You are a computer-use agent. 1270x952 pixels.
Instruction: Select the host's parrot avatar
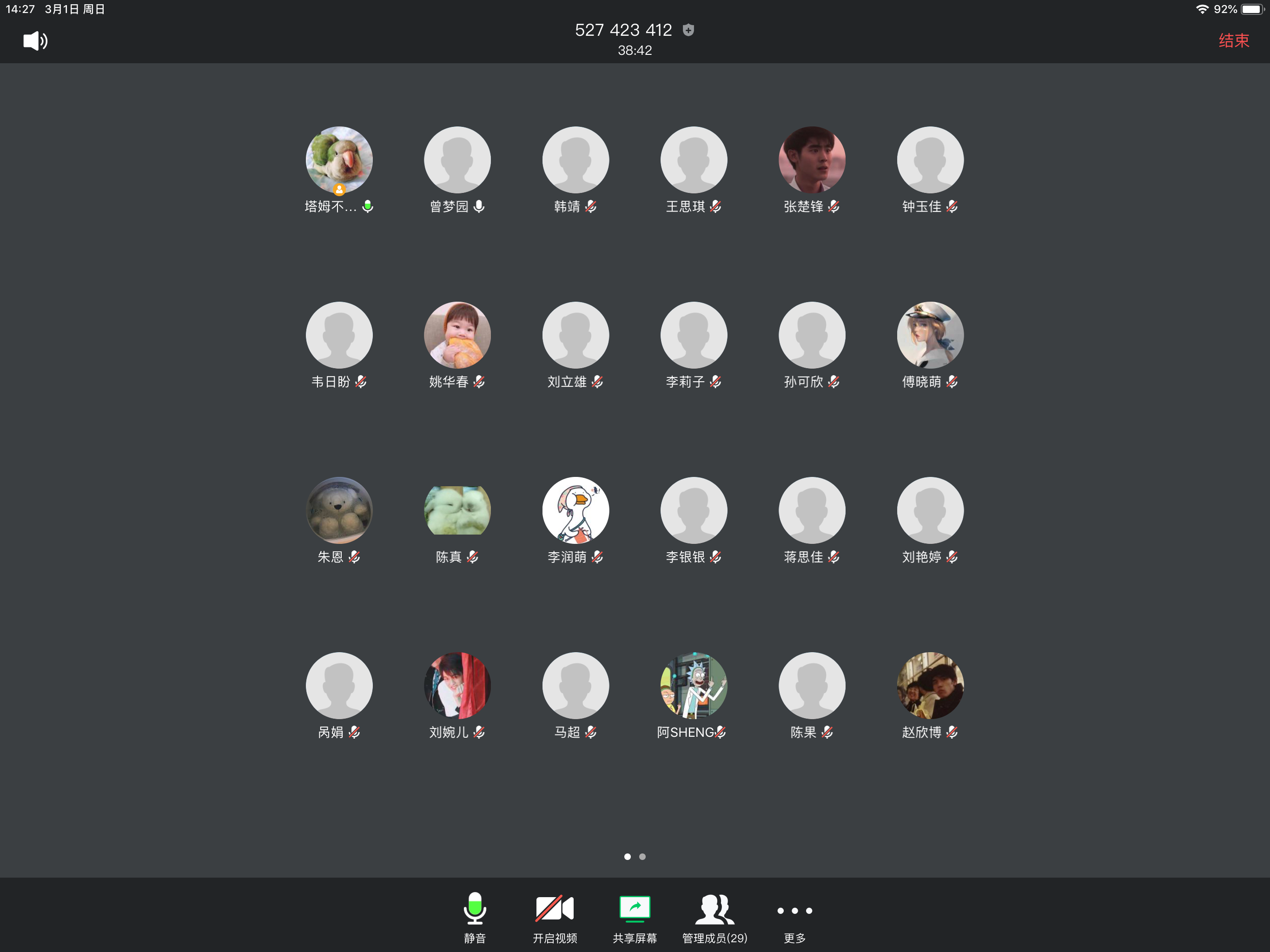click(x=339, y=159)
